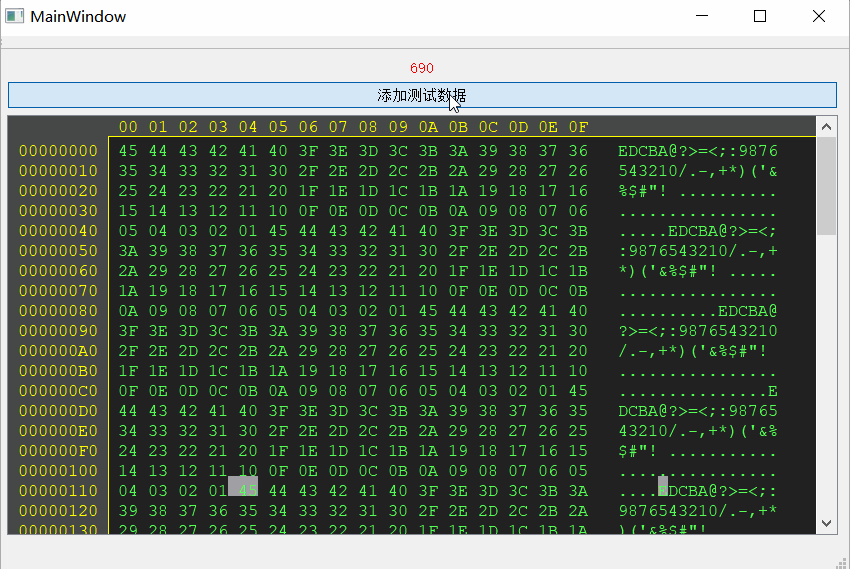Select address row 000000C0
This screenshot has width=850, height=569.
(58, 391)
